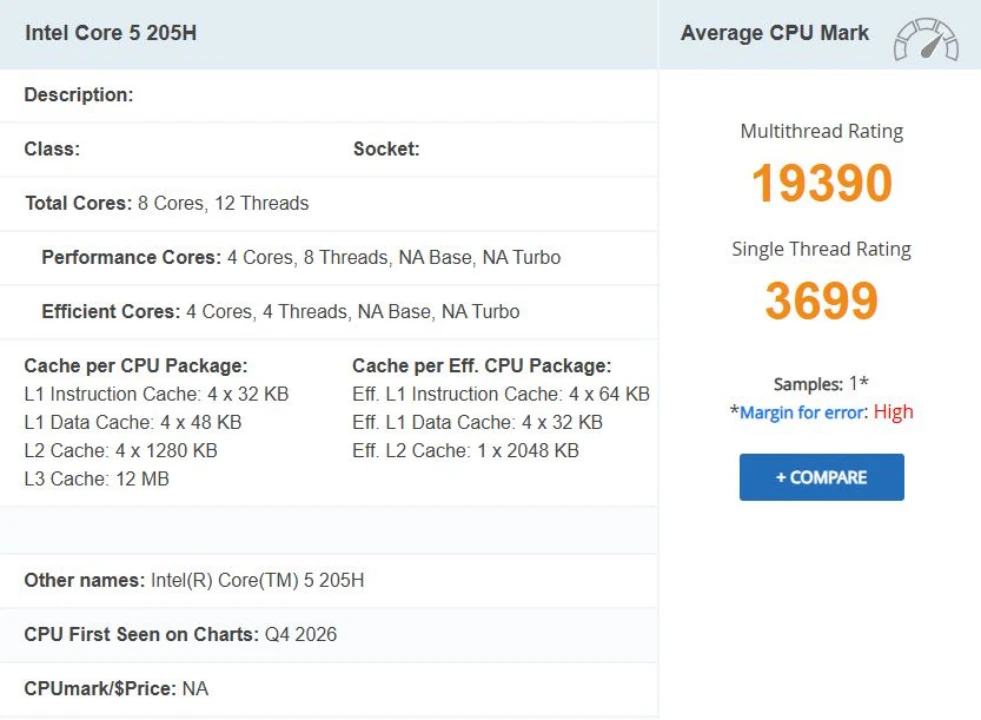Select Total Cores: 8 Cores, 12 Threads

[x=167, y=203]
